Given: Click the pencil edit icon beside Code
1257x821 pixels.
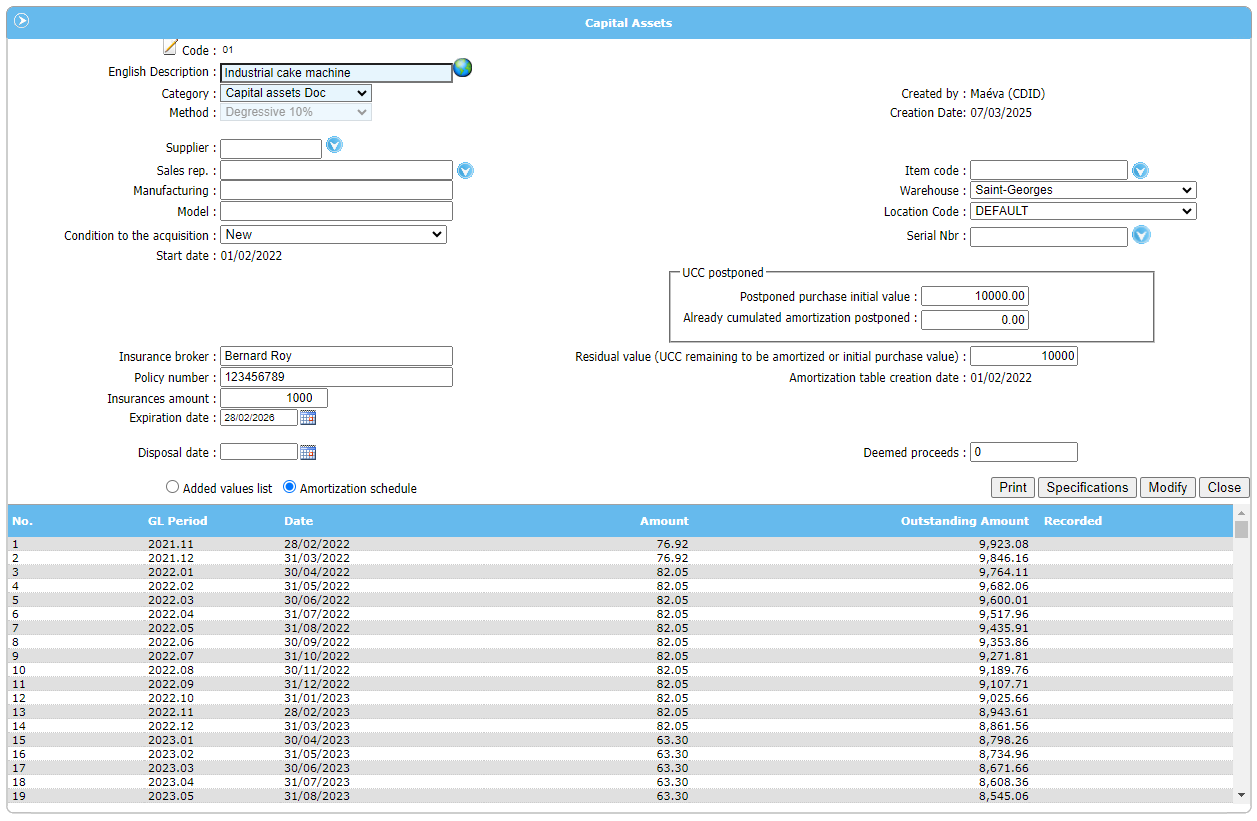Looking at the screenshot, I should point(170,47).
